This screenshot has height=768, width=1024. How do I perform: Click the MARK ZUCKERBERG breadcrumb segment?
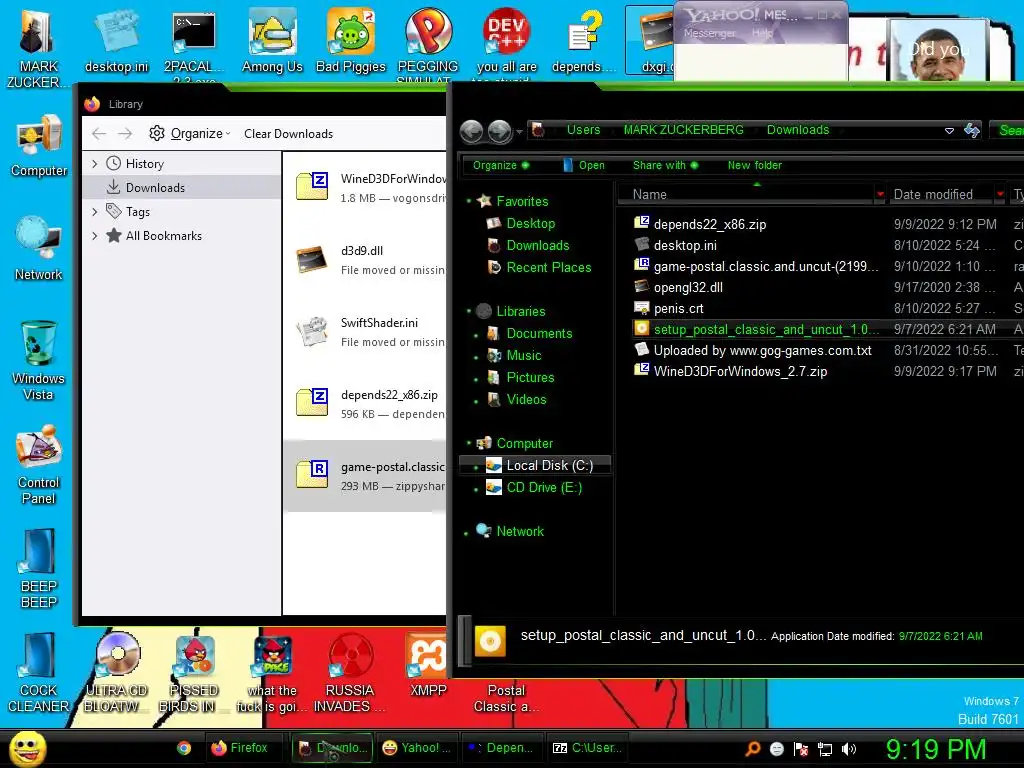[x=683, y=129]
